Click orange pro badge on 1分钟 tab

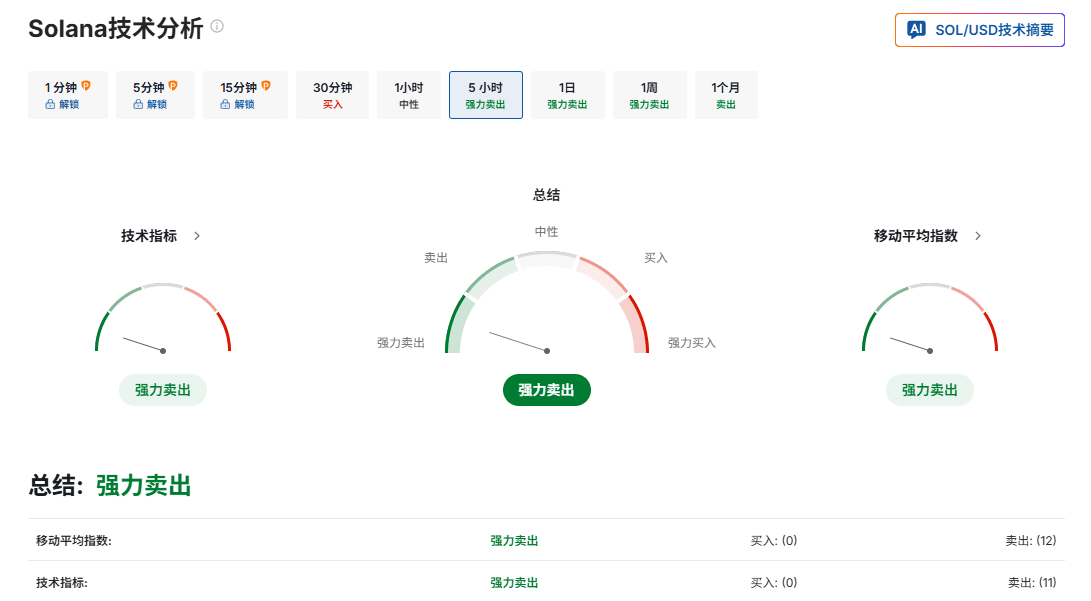(86, 86)
